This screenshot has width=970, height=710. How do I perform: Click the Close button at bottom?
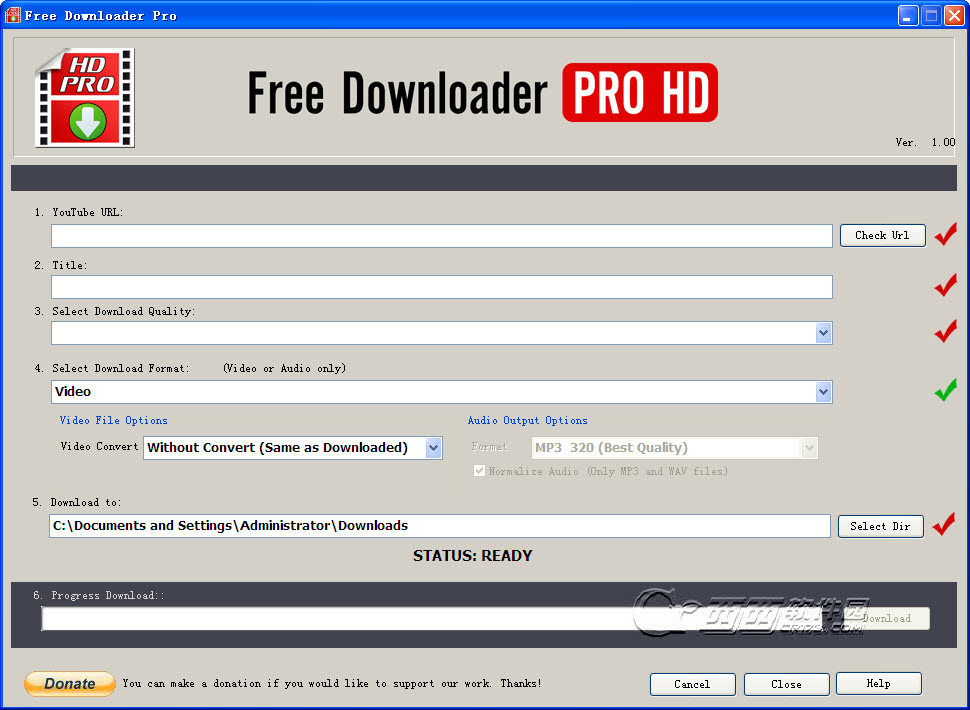pos(786,684)
